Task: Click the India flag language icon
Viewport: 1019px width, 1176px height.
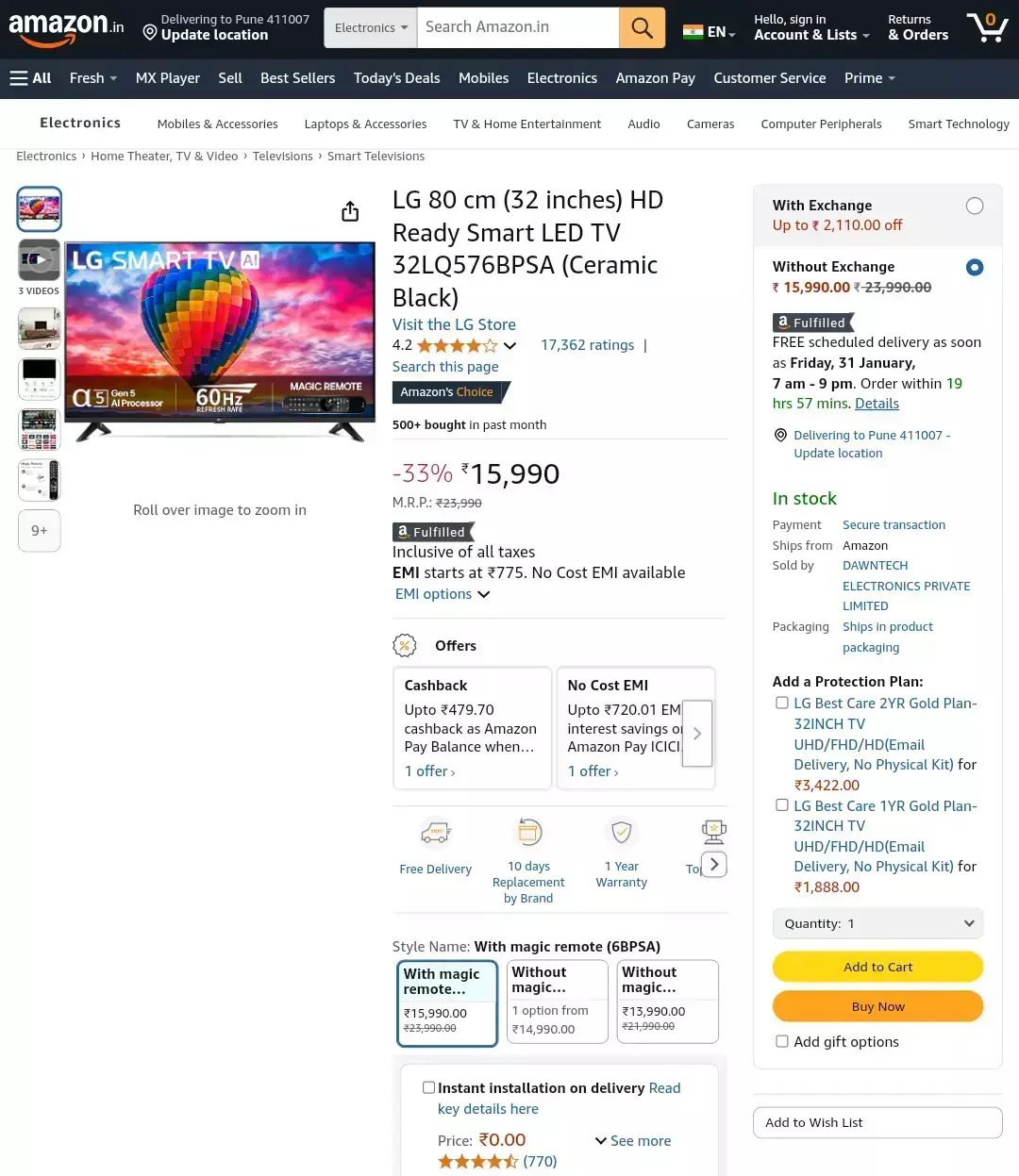Action: 693,32
